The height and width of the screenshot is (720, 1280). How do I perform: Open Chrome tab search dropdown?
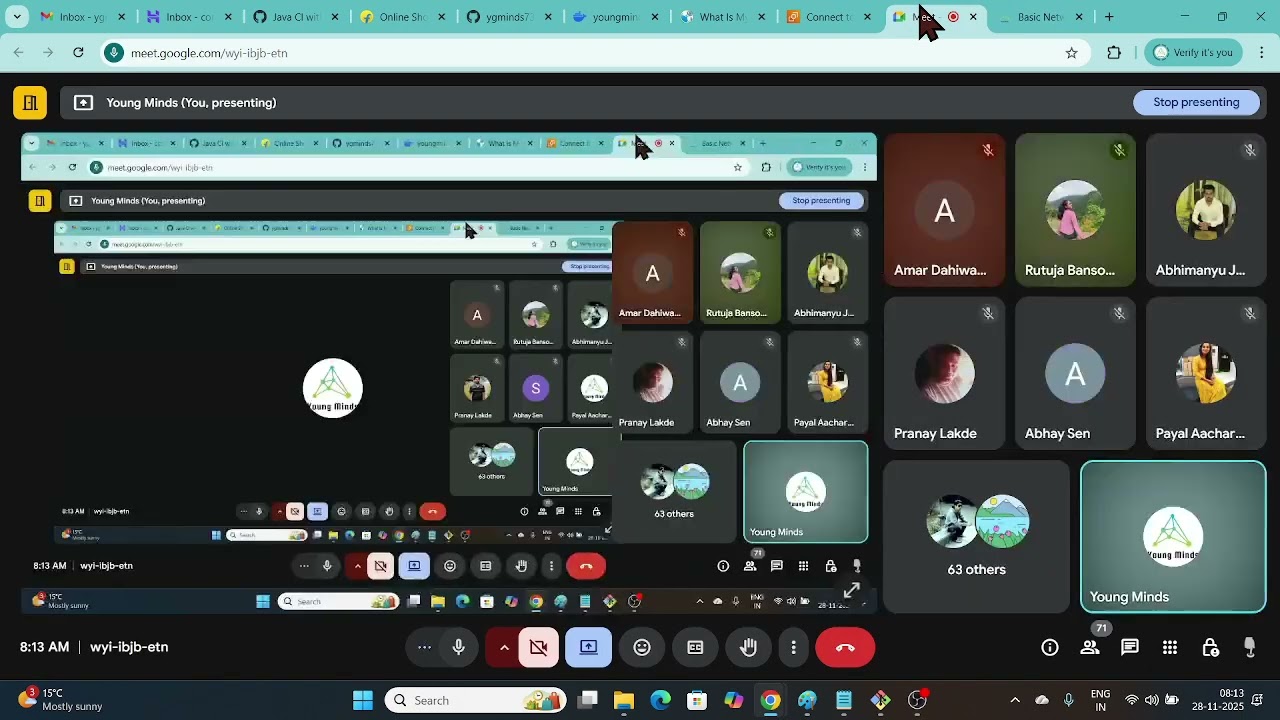[x=17, y=17]
